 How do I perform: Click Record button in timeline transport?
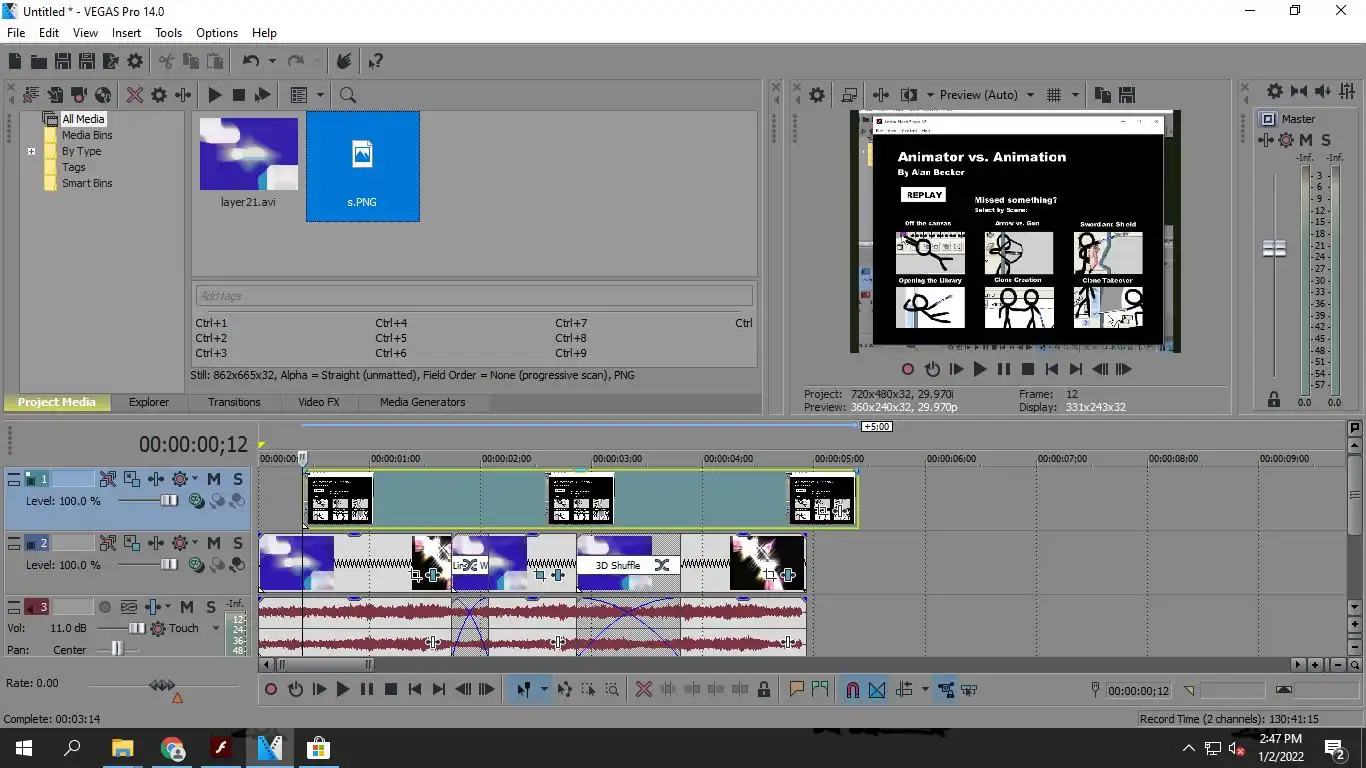pos(270,689)
